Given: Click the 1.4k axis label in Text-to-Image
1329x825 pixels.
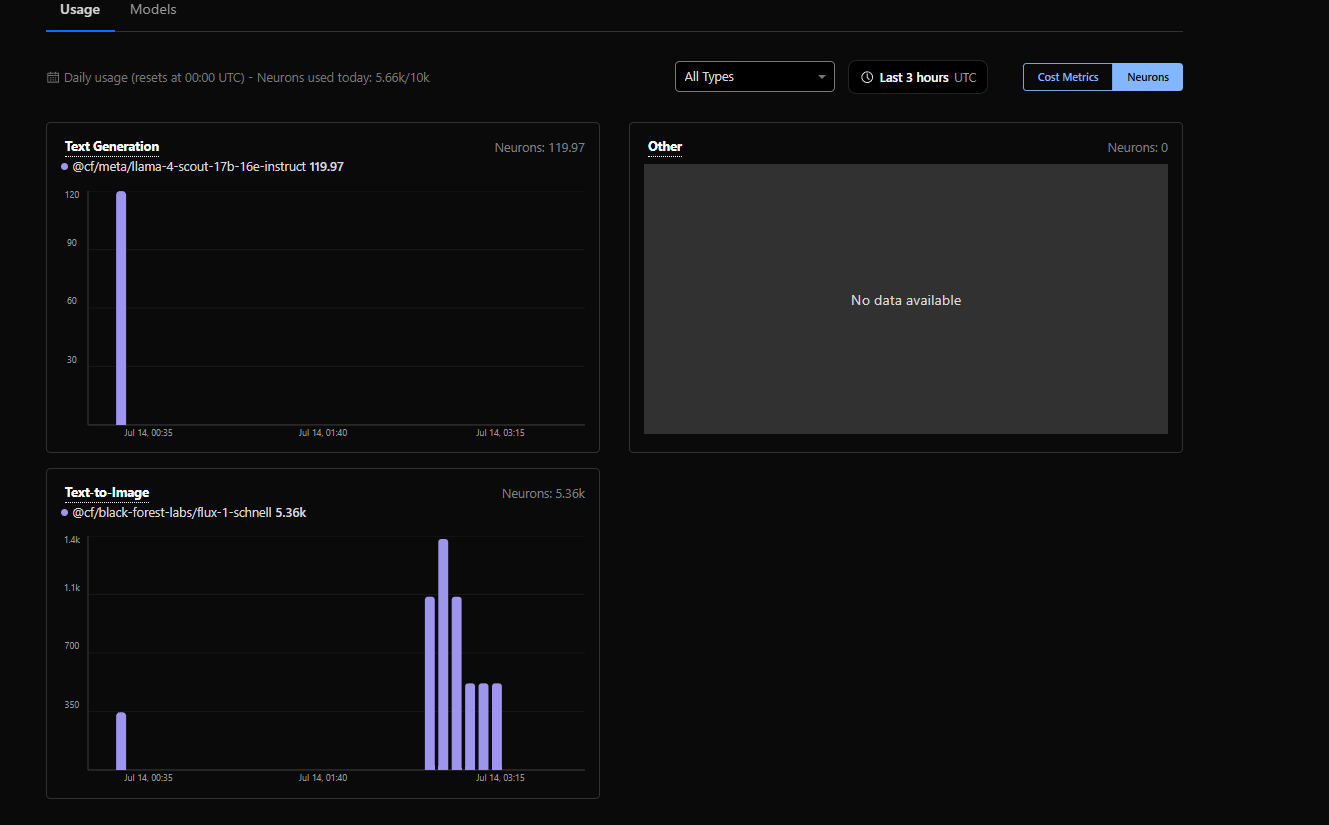Looking at the screenshot, I should [x=72, y=540].
